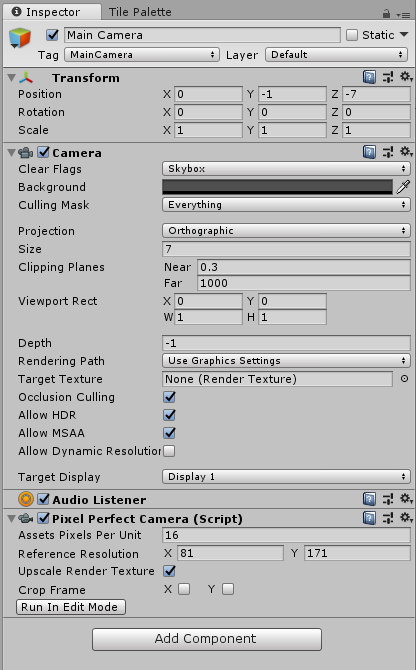The width and height of the screenshot is (416, 670).
Task: Open the Background color swatch
Action: 277,187
